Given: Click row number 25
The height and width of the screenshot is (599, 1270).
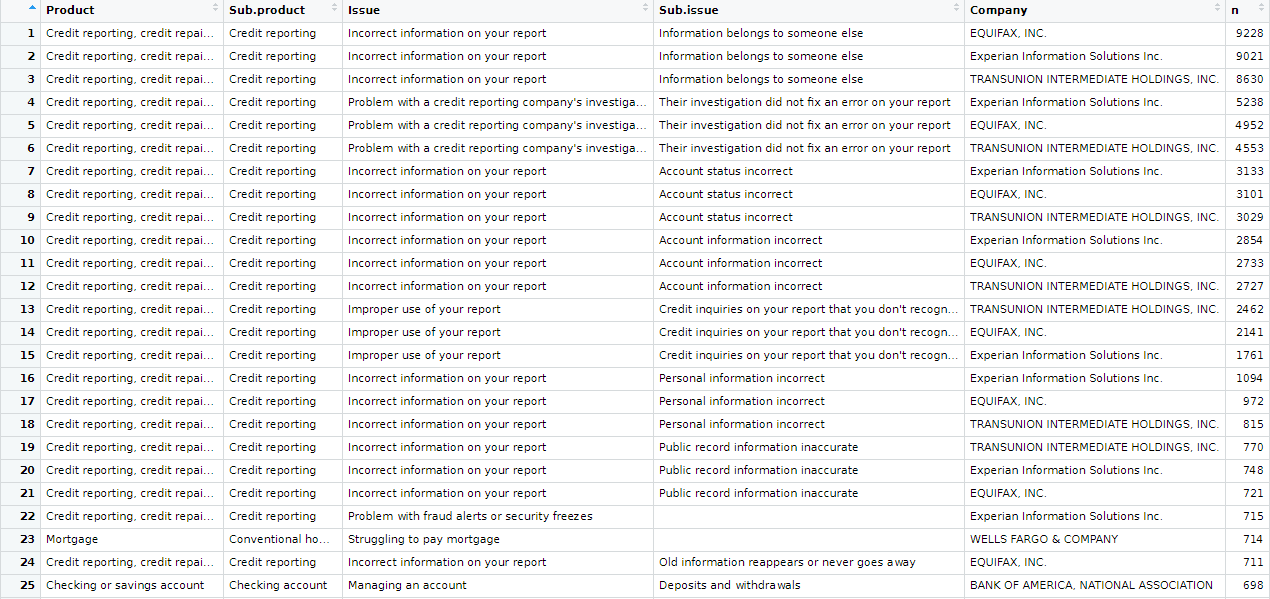Looking at the screenshot, I should (x=28, y=585).
